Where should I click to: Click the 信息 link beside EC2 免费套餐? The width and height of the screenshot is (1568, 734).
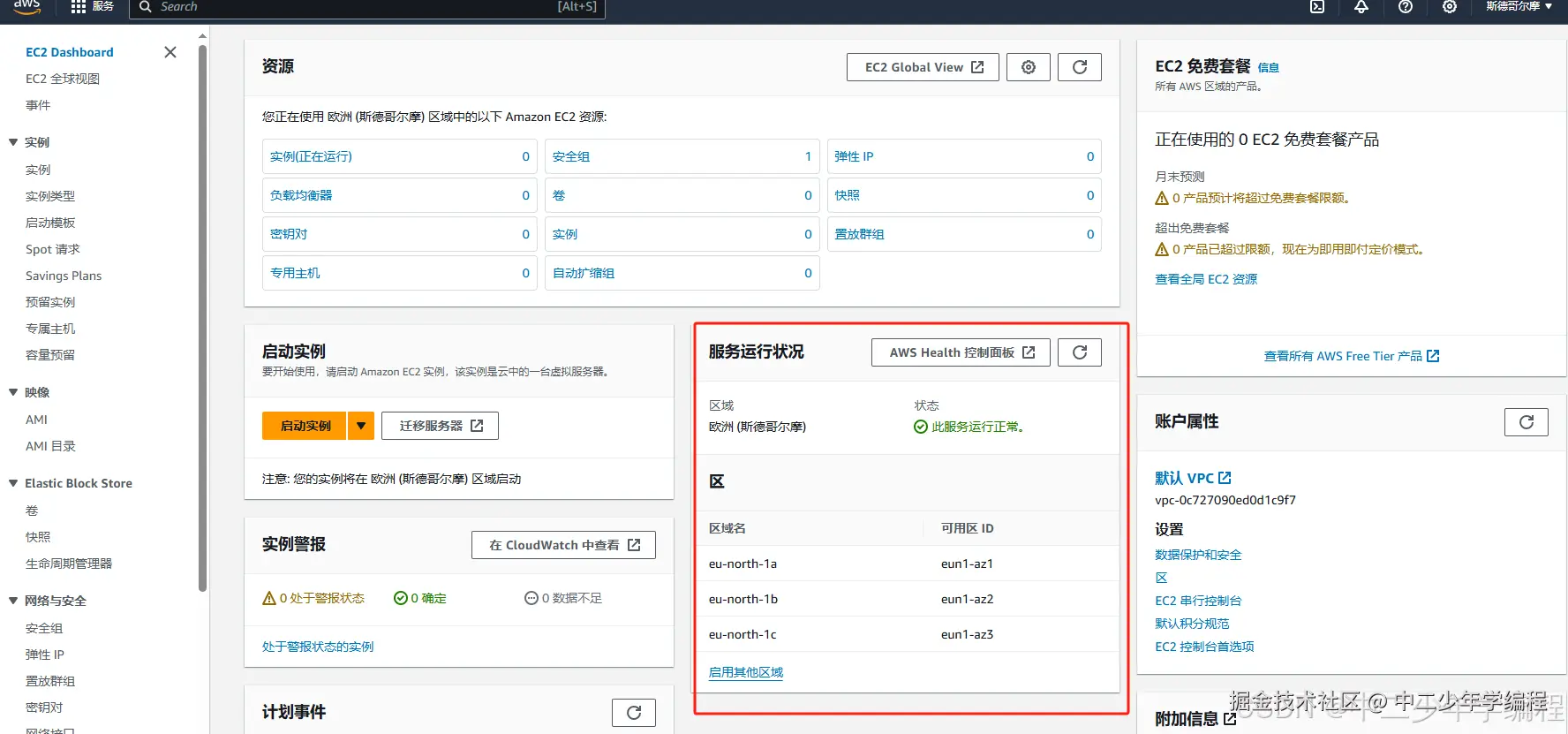point(1269,67)
